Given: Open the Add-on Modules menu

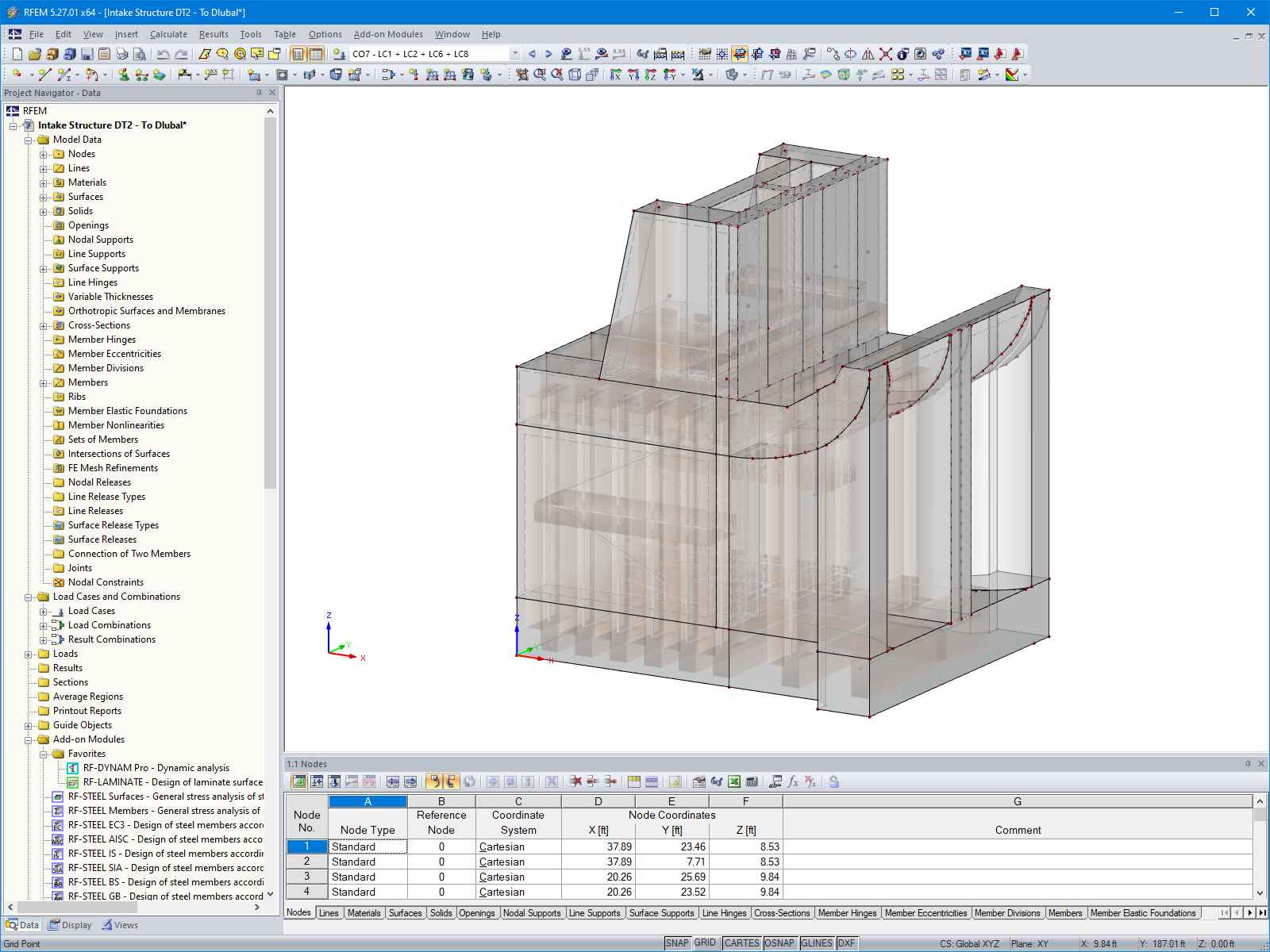Looking at the screenshot, I should click(x=388, y=34).
